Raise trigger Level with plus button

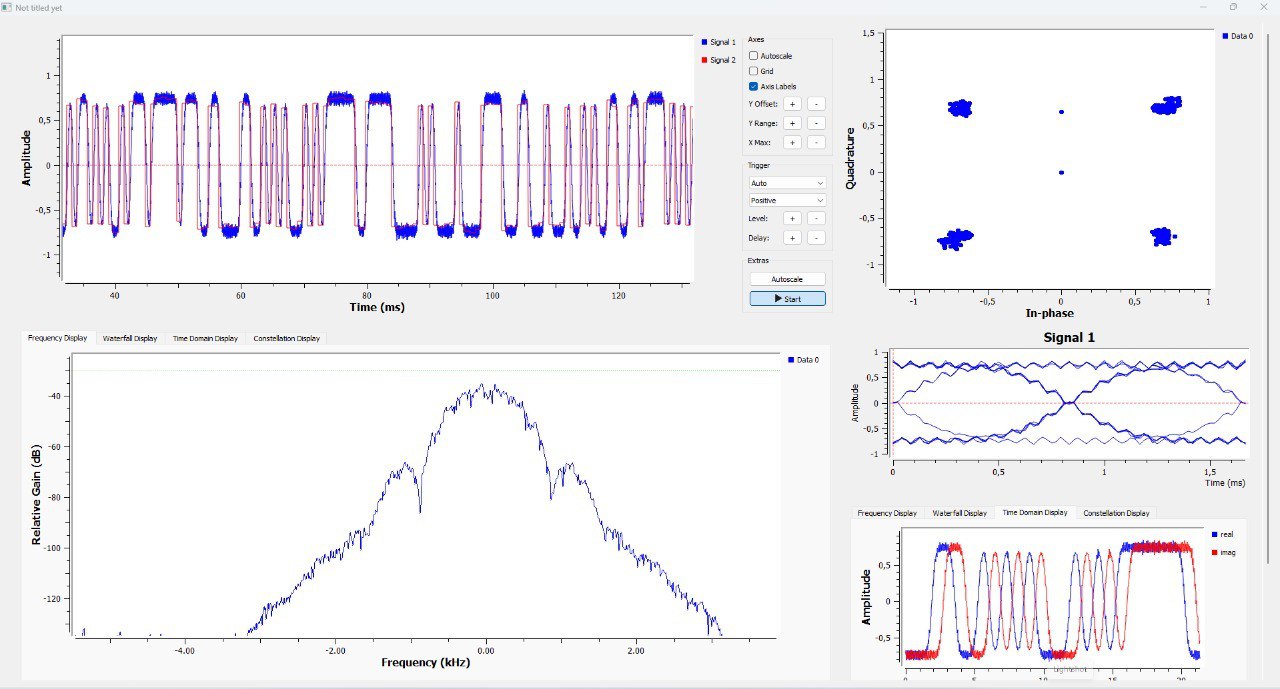pos(791,218)
